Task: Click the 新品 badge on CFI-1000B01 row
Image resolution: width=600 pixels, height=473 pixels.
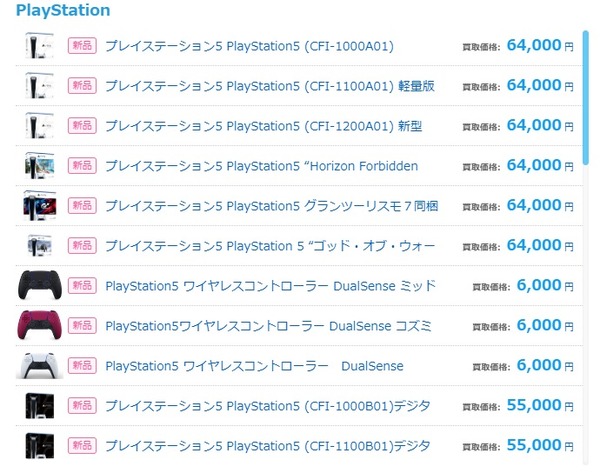Action: [82, 405]
